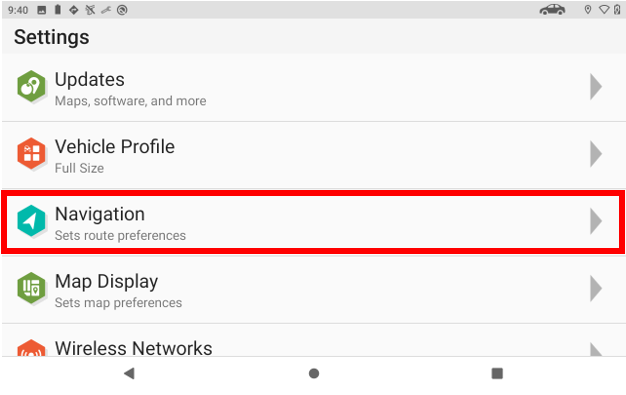Tap the location pin status icon
The image size is (626, 395).
pyautogui.click(x=588, y=10)
